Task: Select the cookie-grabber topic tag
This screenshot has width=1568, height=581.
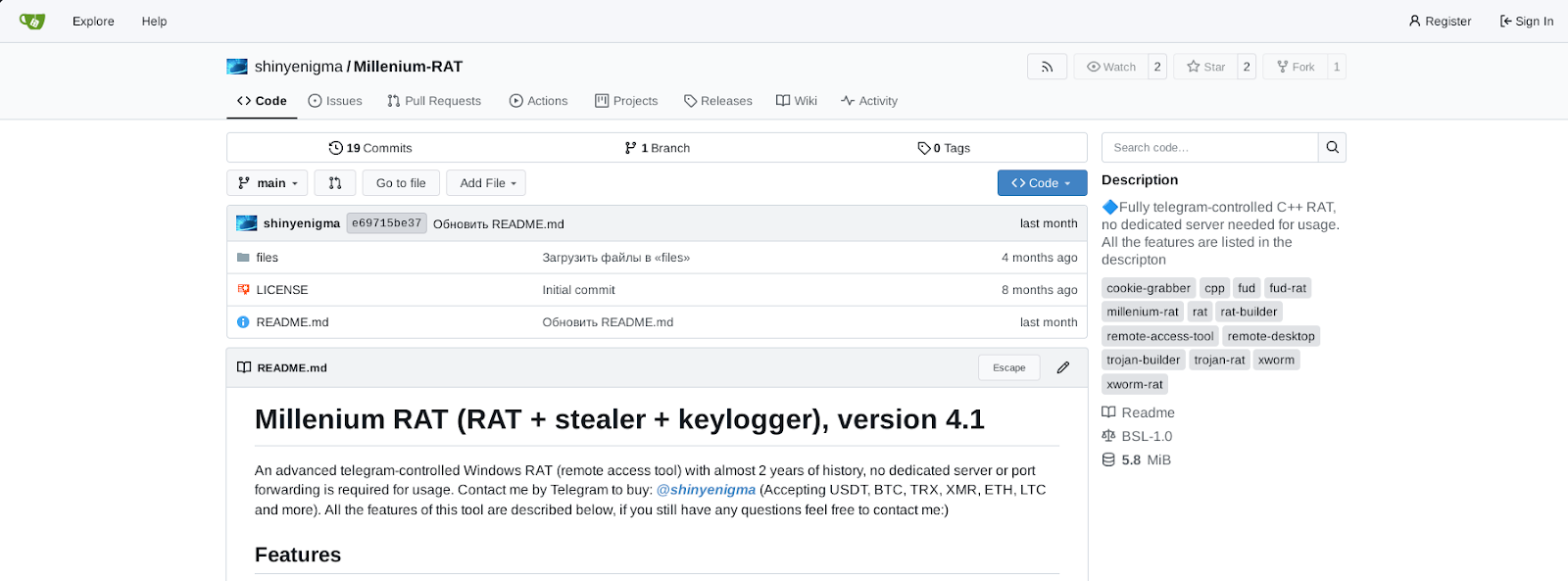Action: coord(1149,288)
